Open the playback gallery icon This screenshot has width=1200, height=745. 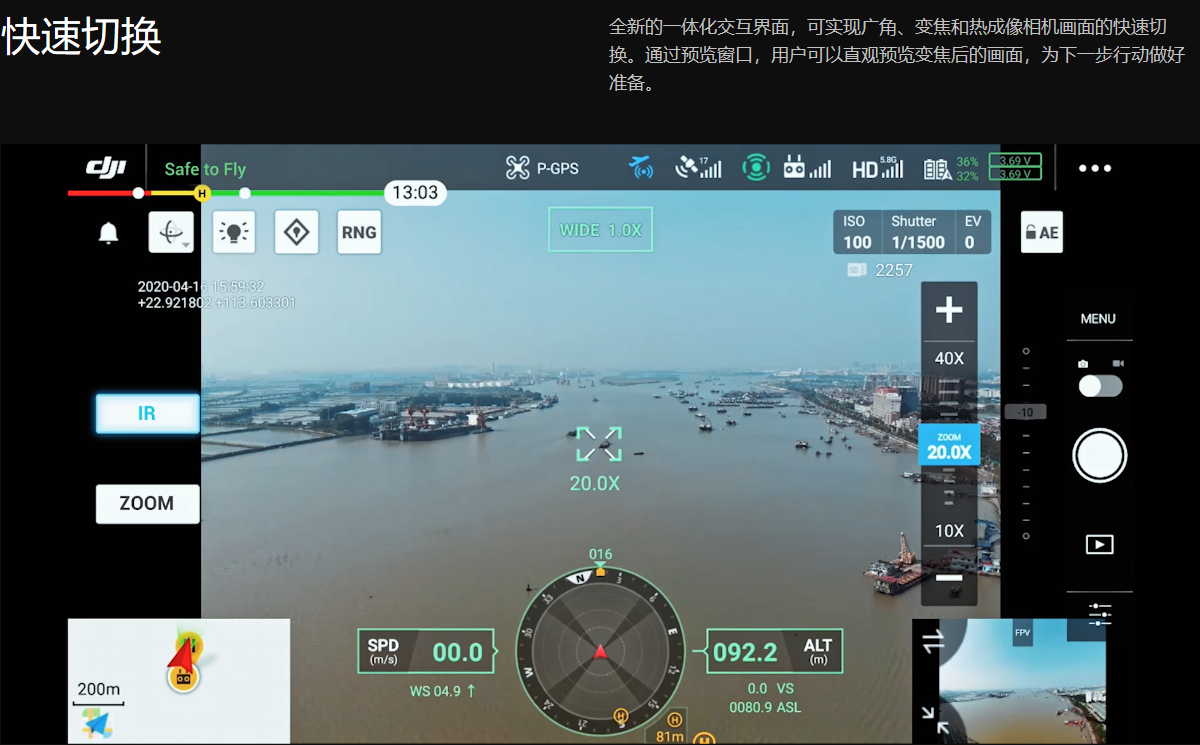1099,544
